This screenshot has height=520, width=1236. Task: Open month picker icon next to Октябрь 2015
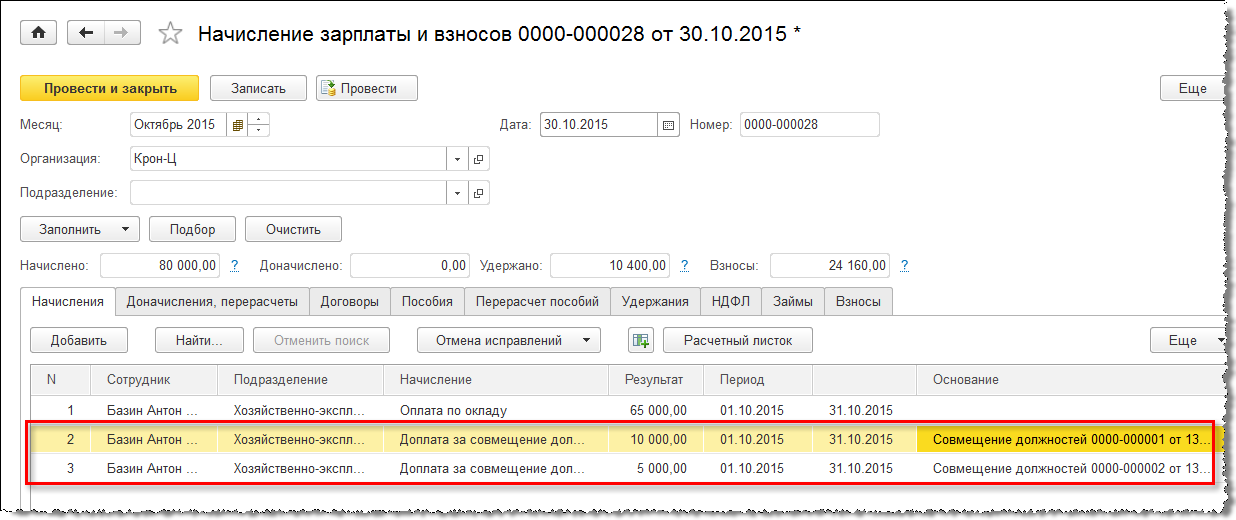(238, 125)
